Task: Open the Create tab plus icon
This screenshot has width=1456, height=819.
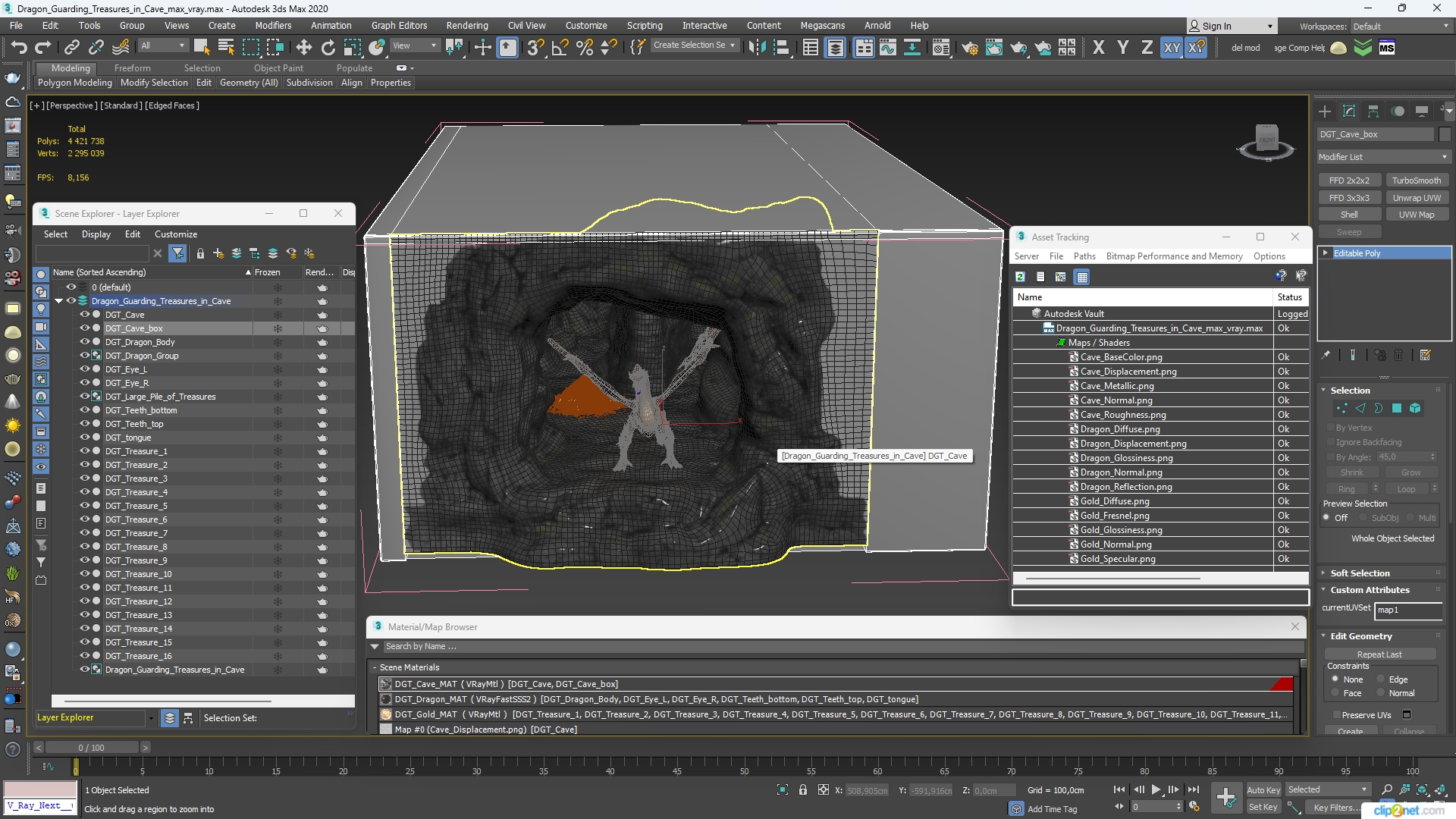Action: (1325, 111)
